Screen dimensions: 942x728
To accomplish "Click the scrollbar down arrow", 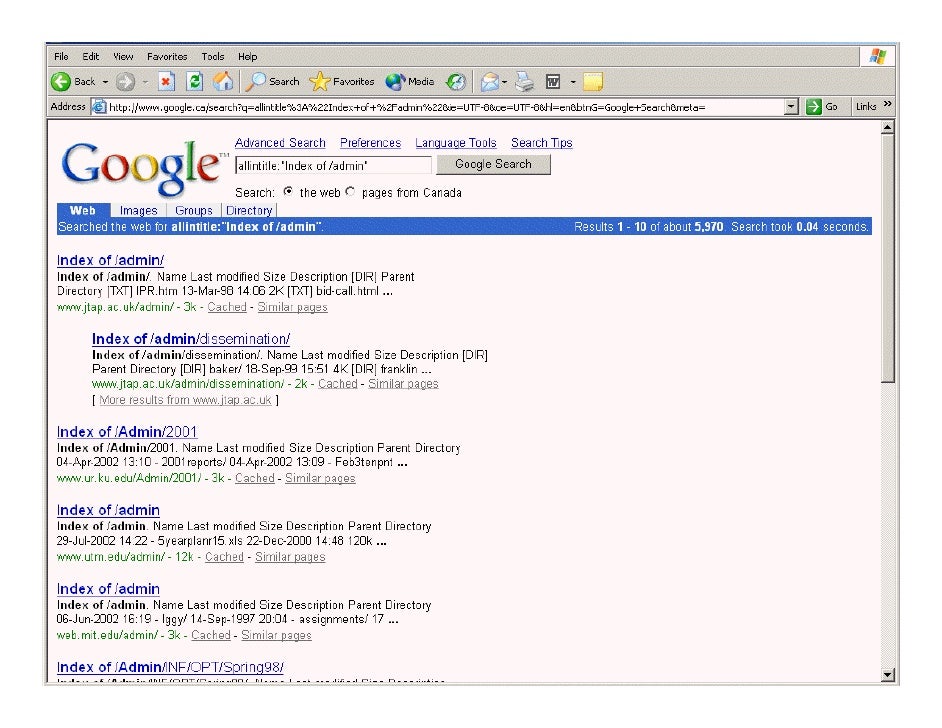I will tap(887, 675).
